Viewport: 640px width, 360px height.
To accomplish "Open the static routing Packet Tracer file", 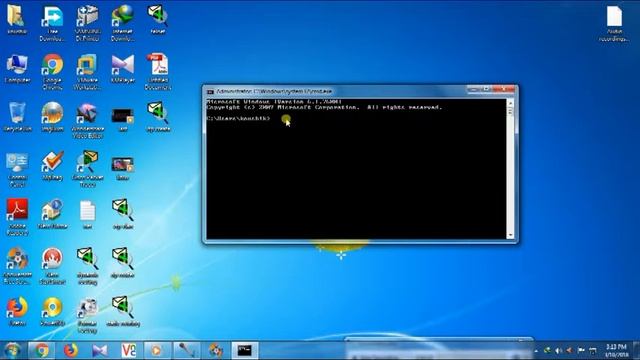I will click(122, 312).
